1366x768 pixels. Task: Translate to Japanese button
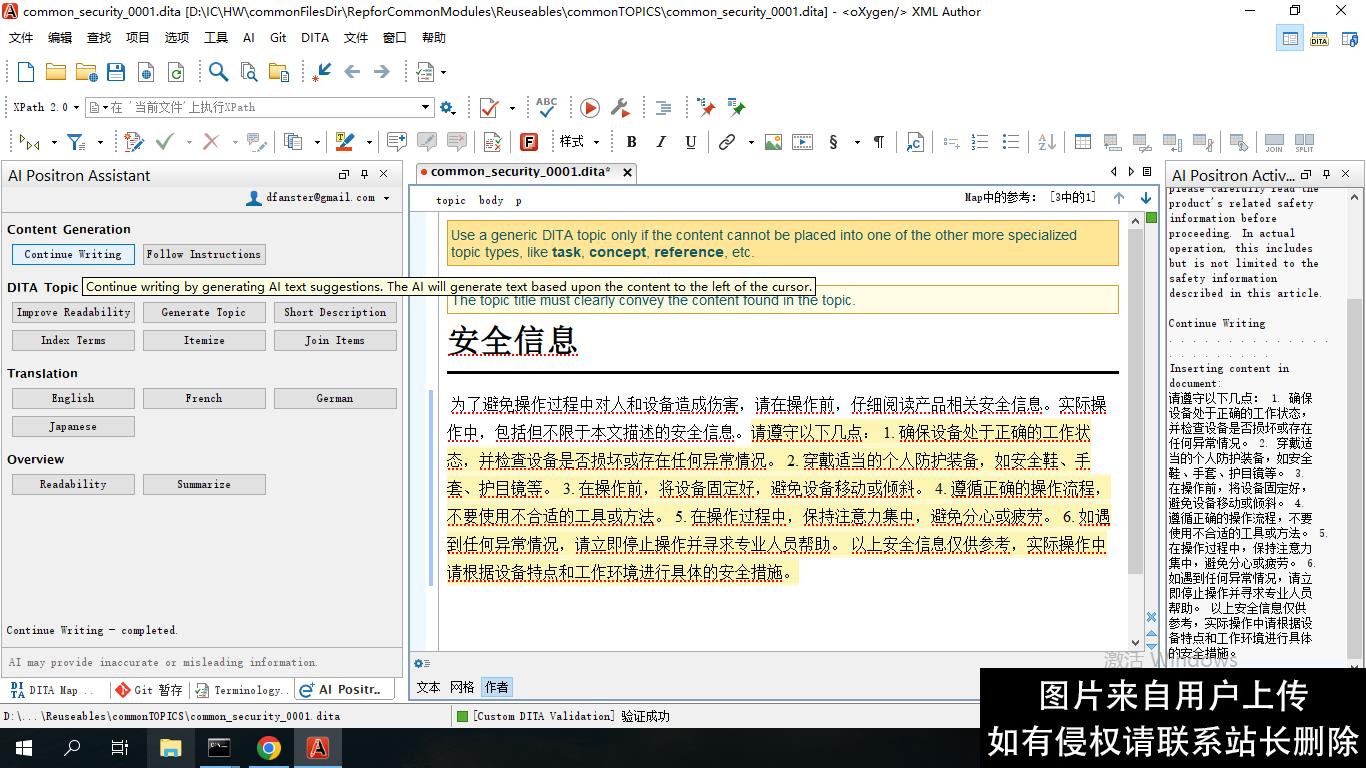[x=73, y=426]
